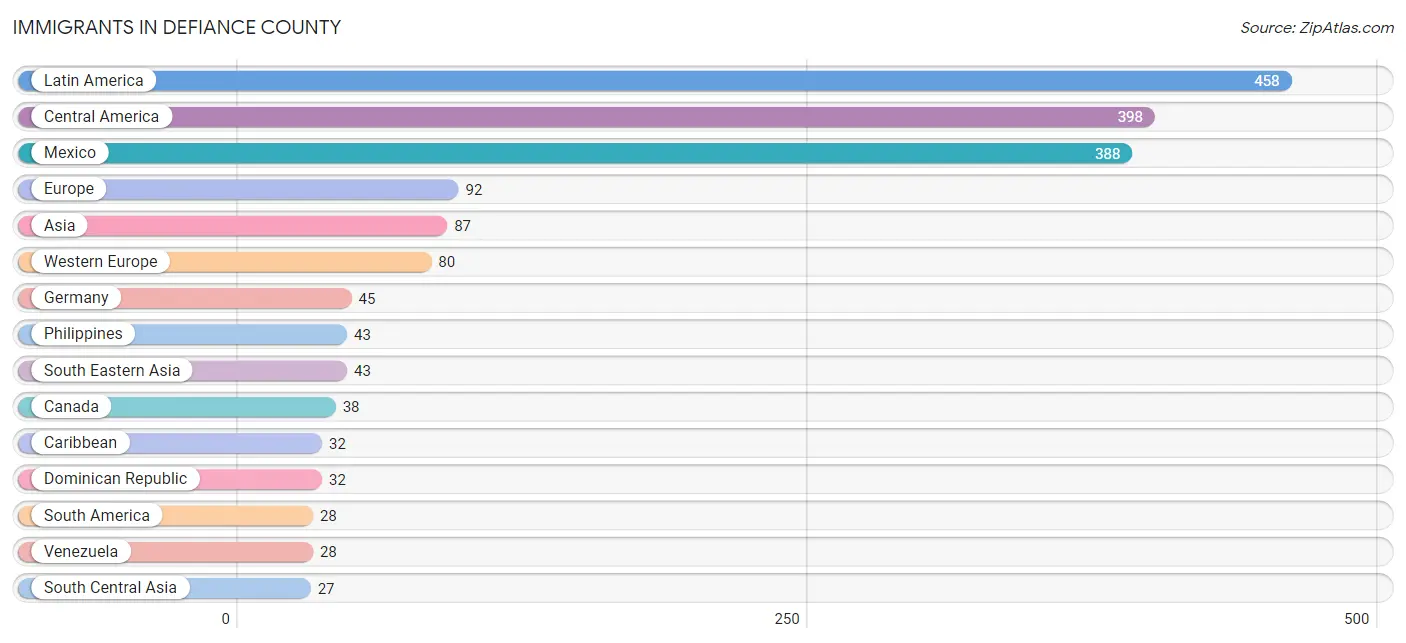Click the value 388 on Mexico bar
This screenshot has height=643, width=1406.
point(1107,154)
